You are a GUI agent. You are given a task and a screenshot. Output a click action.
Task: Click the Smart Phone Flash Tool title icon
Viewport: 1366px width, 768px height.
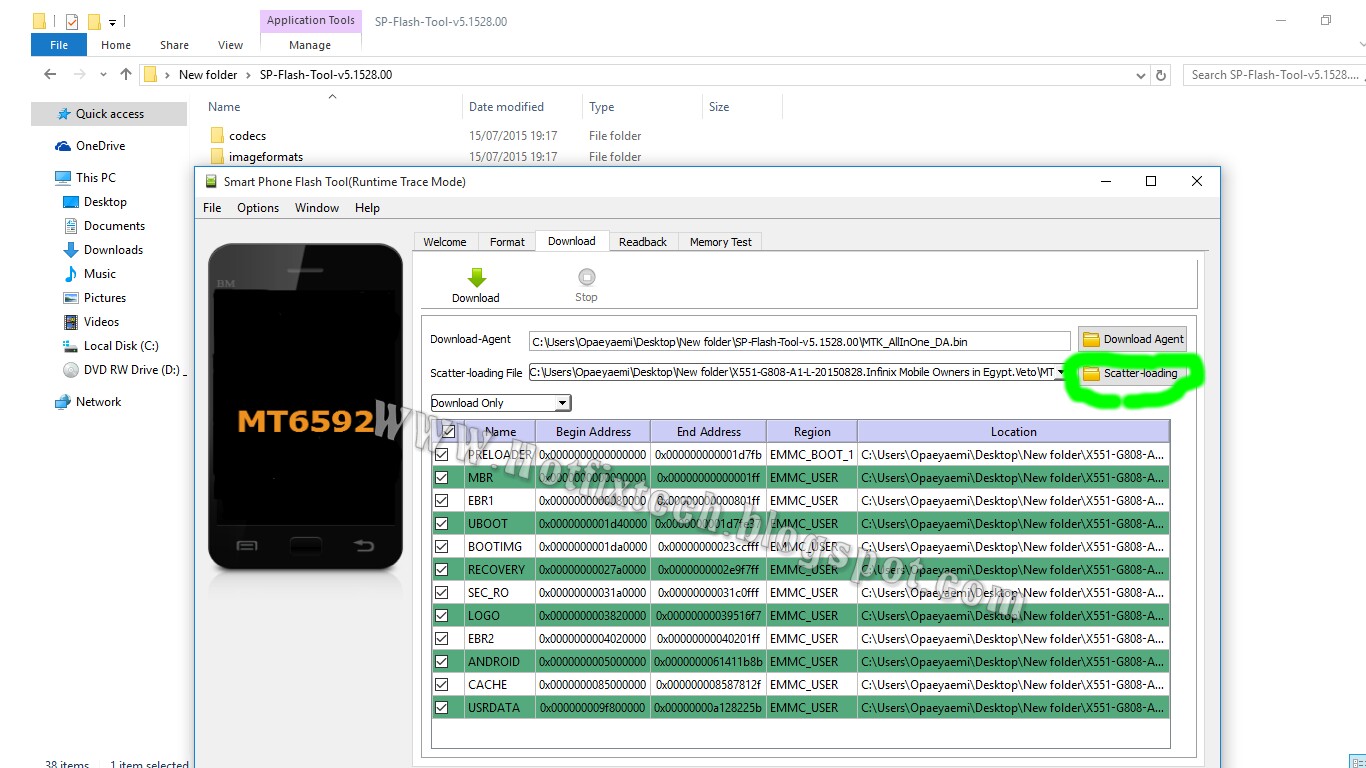211,181
